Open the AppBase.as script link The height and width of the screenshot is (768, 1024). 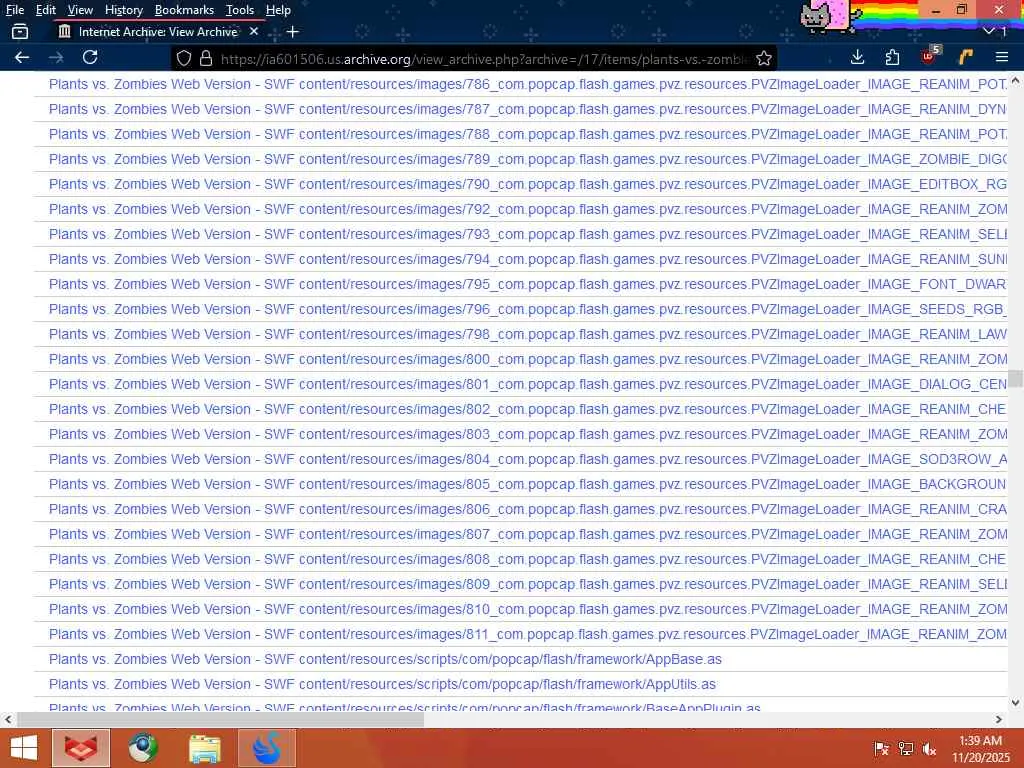385,659
